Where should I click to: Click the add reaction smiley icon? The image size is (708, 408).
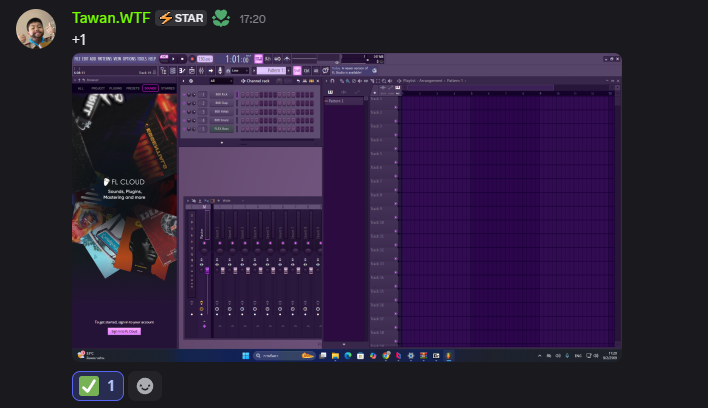tap(145, 385)
